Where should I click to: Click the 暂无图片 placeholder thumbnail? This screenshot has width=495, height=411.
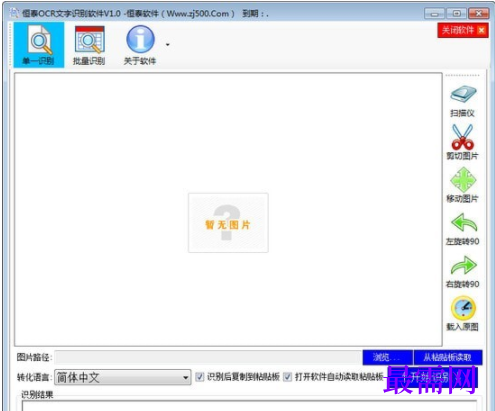coord(228,223)
